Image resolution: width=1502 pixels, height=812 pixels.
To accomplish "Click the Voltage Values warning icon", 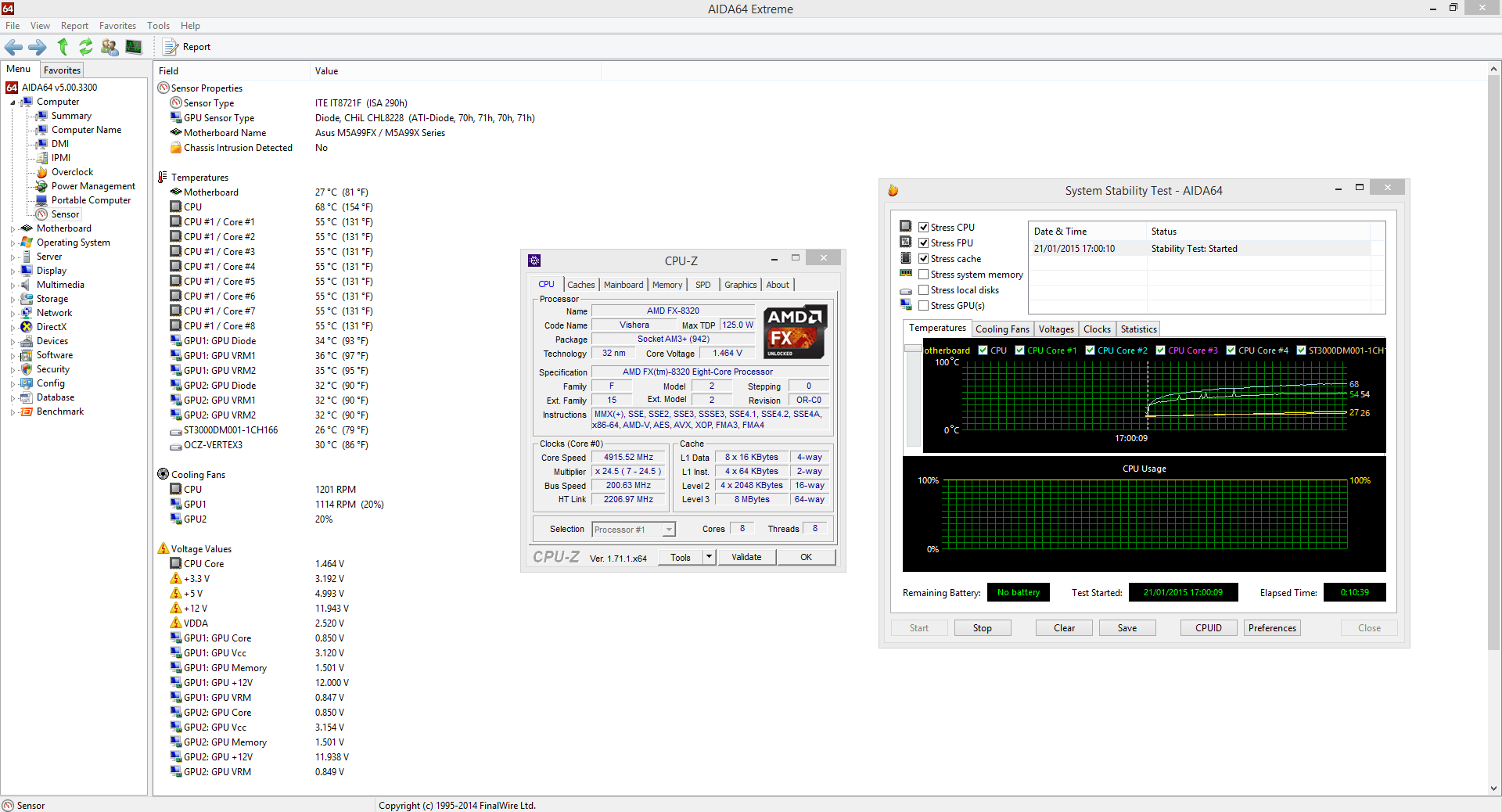I will [163, 548].
